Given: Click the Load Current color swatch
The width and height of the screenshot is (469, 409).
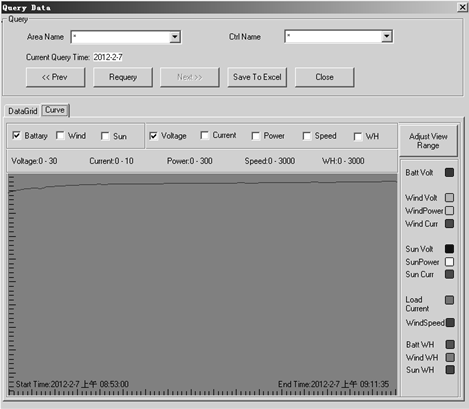Looking at the screenshot, I should point(449,300).
